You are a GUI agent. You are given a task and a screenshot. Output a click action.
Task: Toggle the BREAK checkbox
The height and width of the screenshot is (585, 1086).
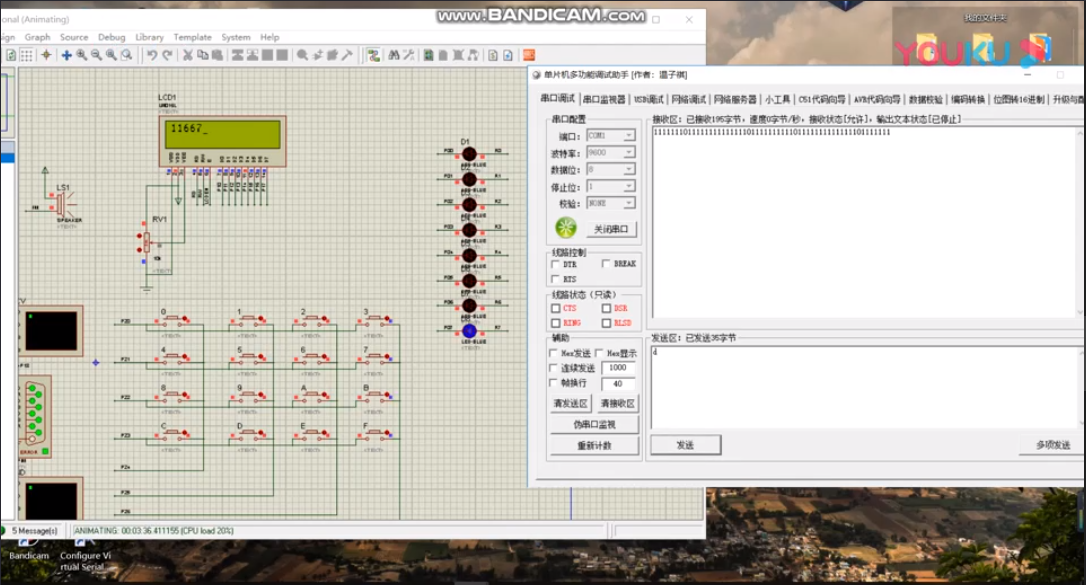tap(606, 264)
